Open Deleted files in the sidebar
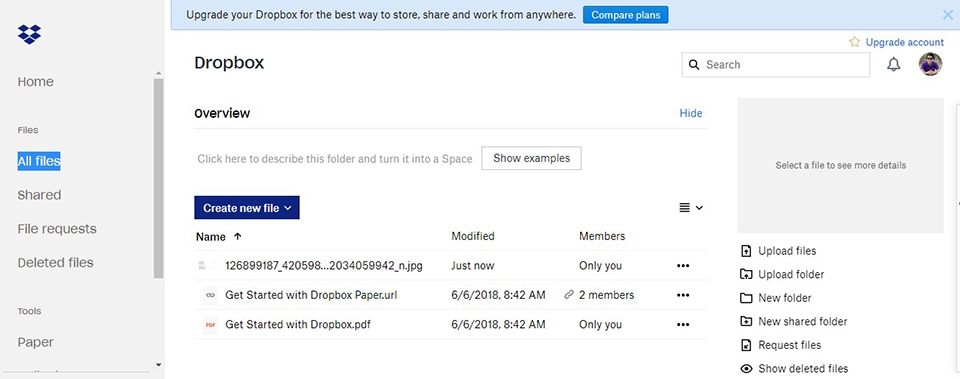This screenshot has width=960, height=379. pyautogui.click(x=55, y=263)
